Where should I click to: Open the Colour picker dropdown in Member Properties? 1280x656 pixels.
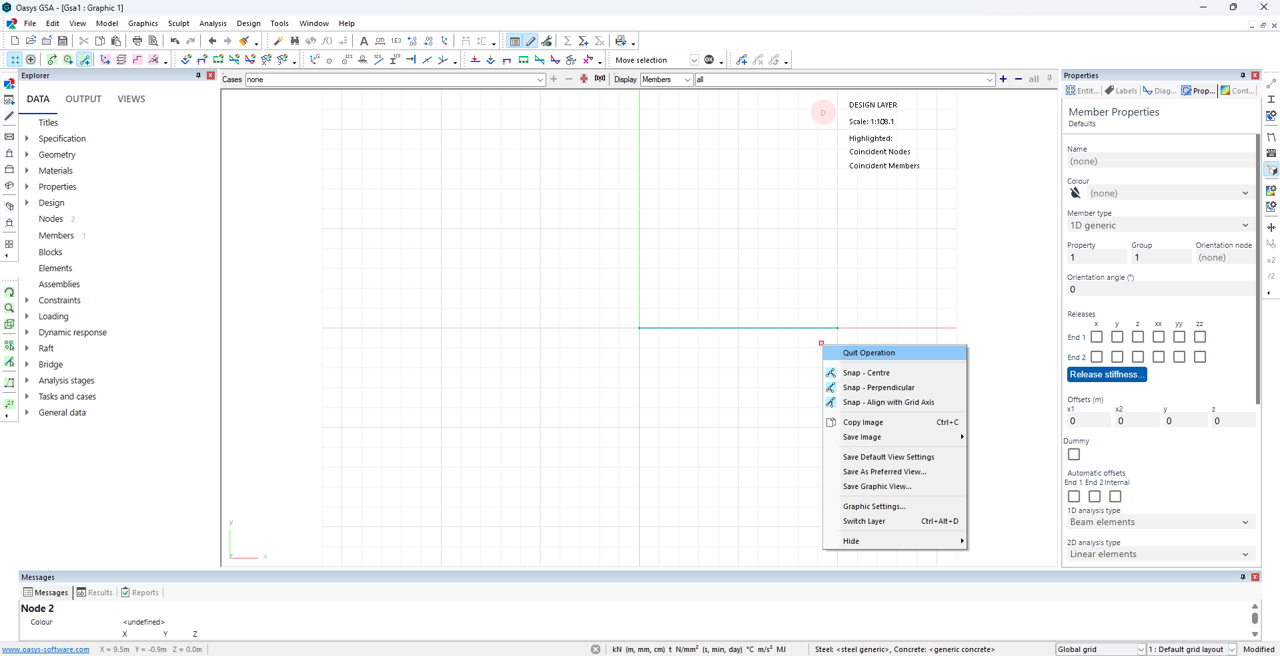1167,193
